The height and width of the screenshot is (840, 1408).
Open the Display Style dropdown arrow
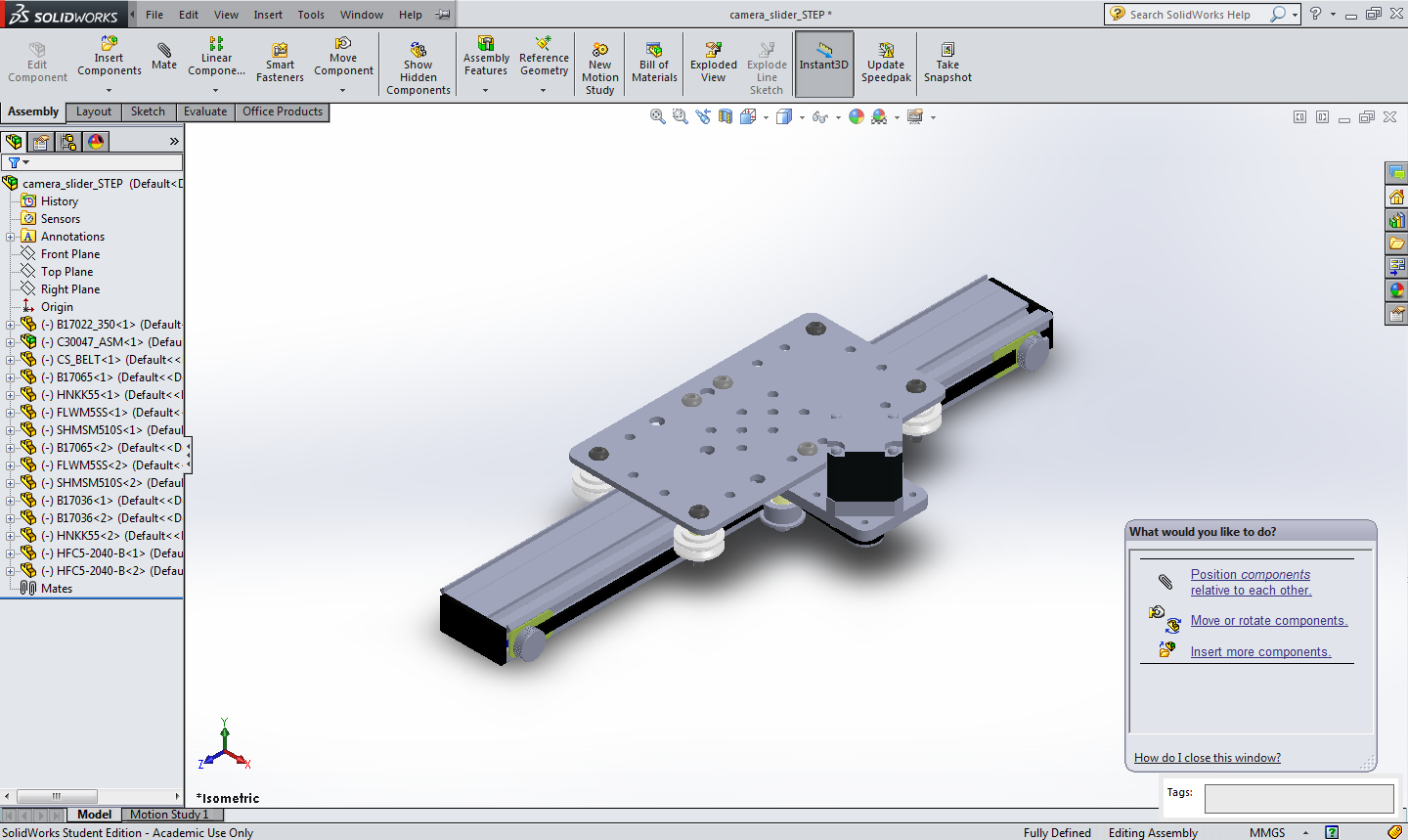click(x=802, y=117)
